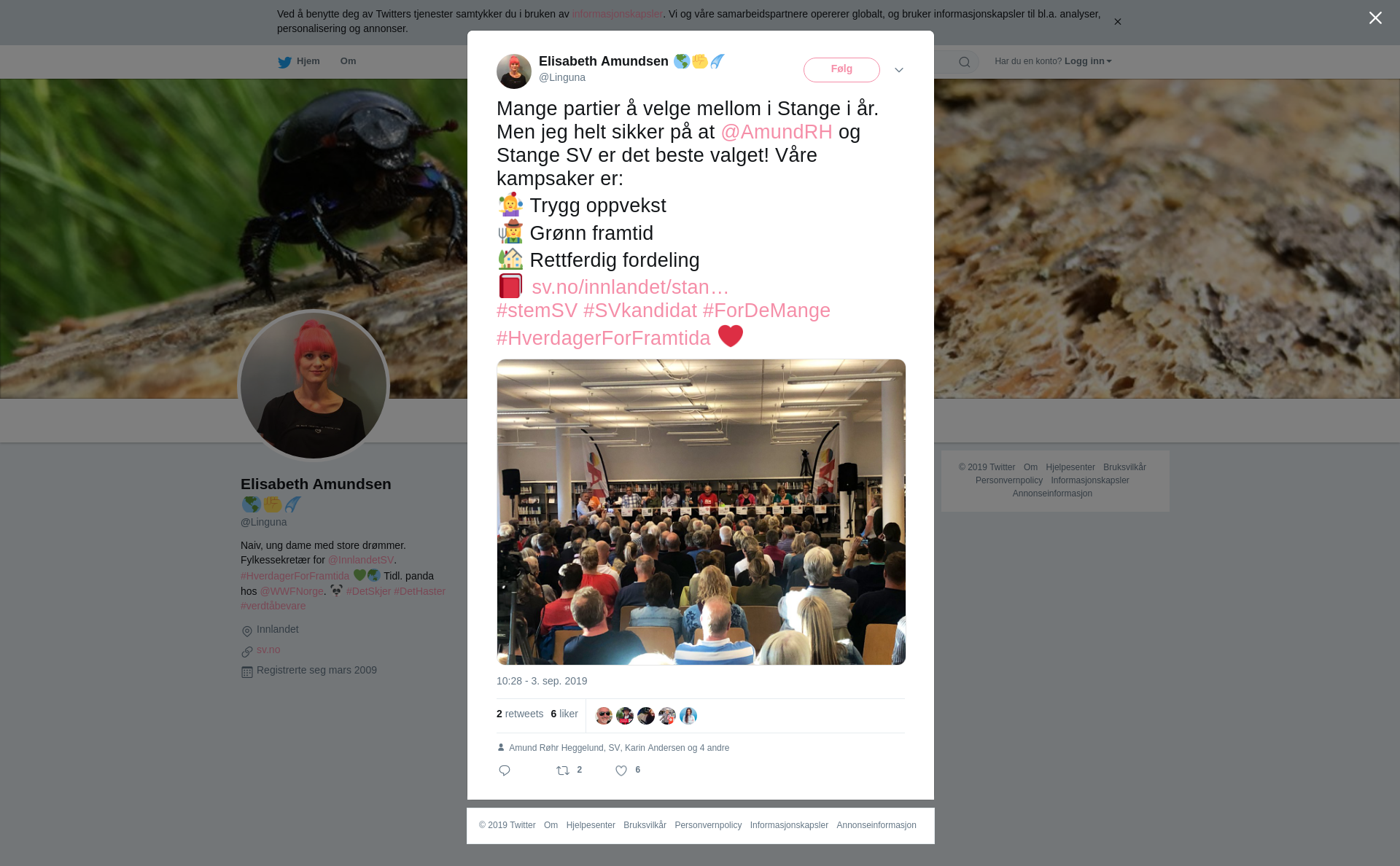Viewport: 1400px width, 866px height.
Task: Go to Hjem via Twitter bird icon
Action: pyautogui.click(x=284, y=63)
